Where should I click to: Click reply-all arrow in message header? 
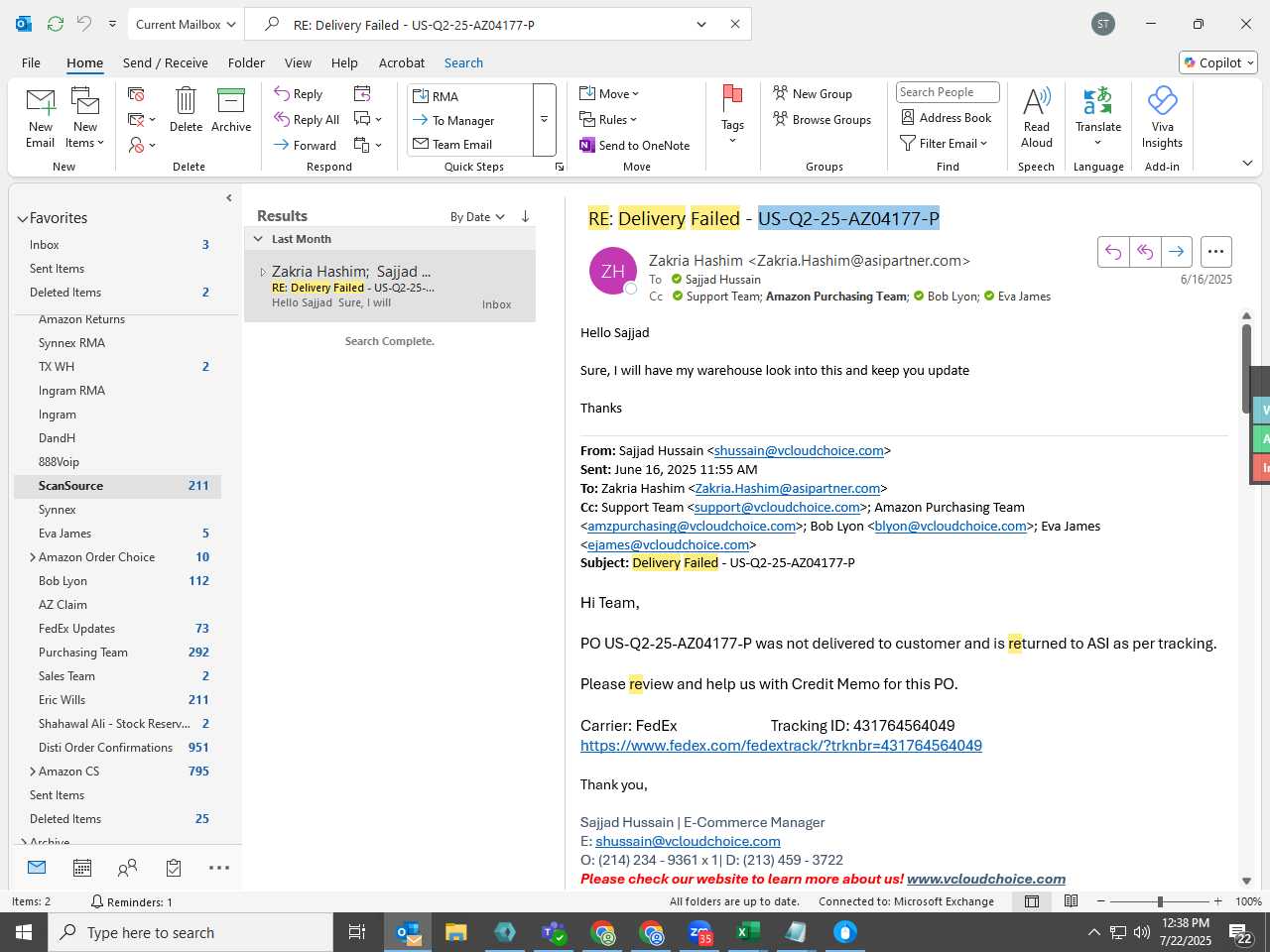click(x=1145, y=252)
